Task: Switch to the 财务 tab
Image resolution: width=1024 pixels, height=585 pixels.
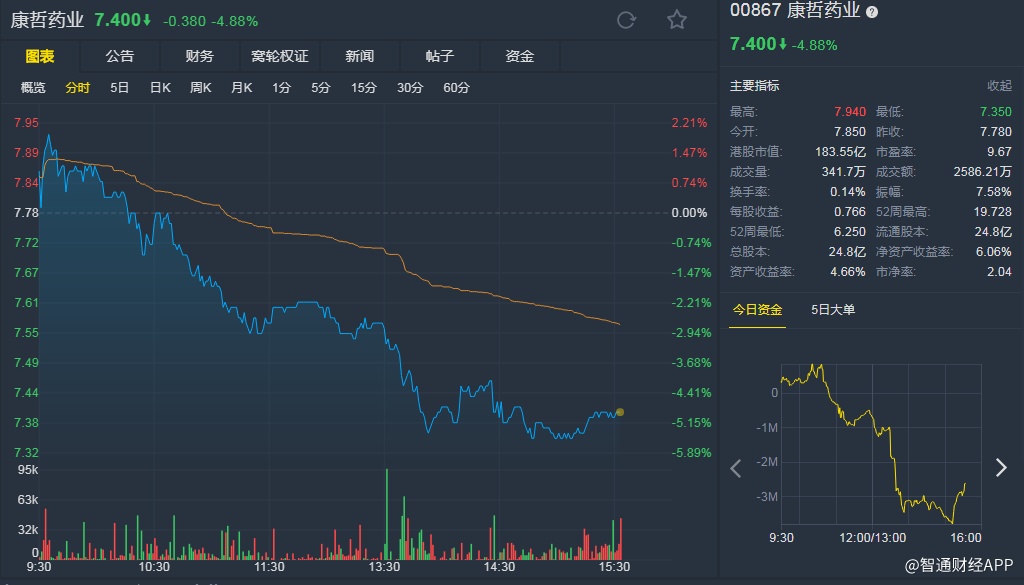Action: click(200, 56)
